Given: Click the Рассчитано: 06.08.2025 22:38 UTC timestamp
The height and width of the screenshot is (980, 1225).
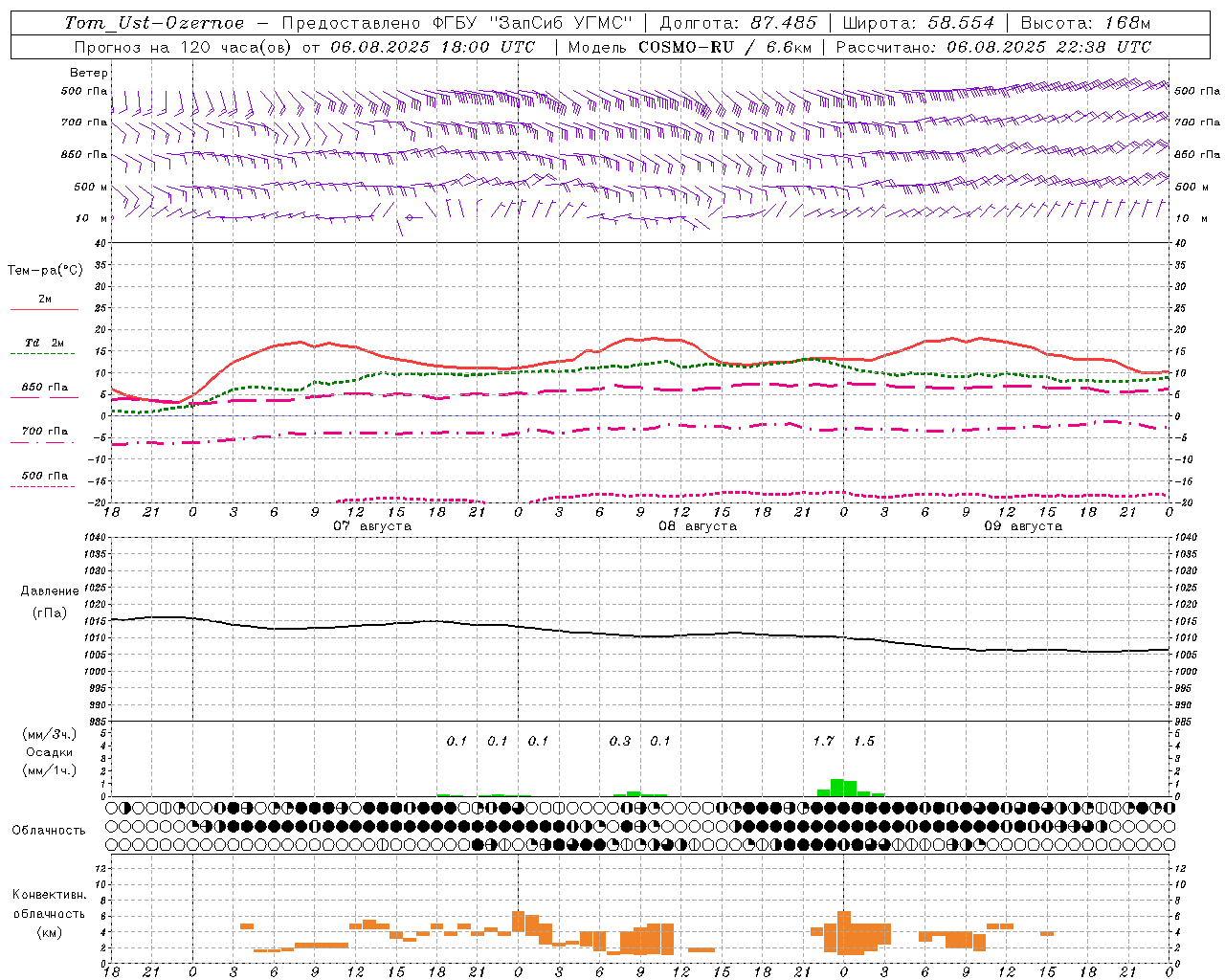Looking at the screenshot, I should pos(993,47).
